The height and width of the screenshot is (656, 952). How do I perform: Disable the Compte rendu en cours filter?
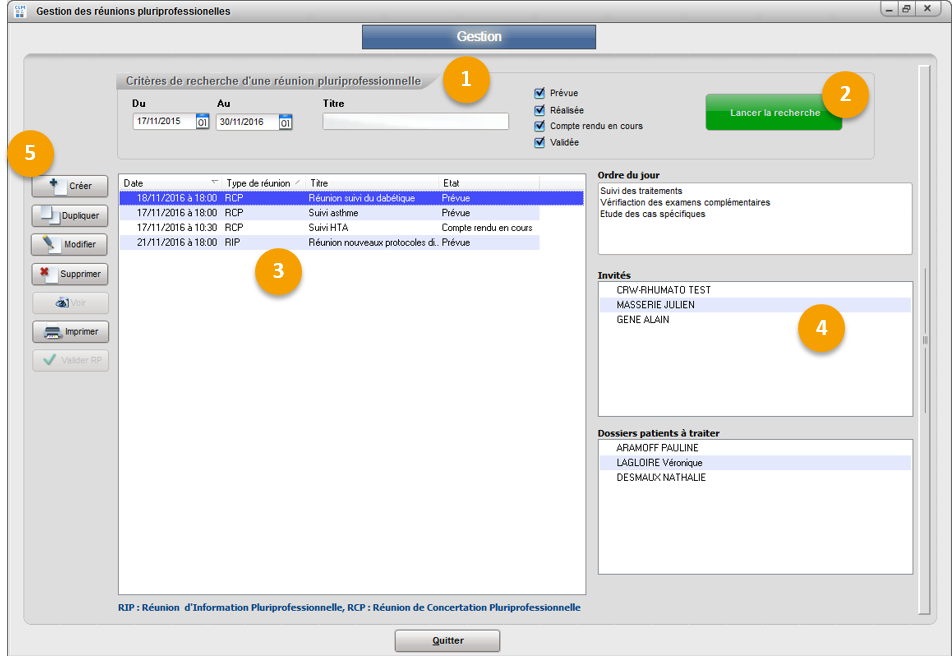pos(540,126)
